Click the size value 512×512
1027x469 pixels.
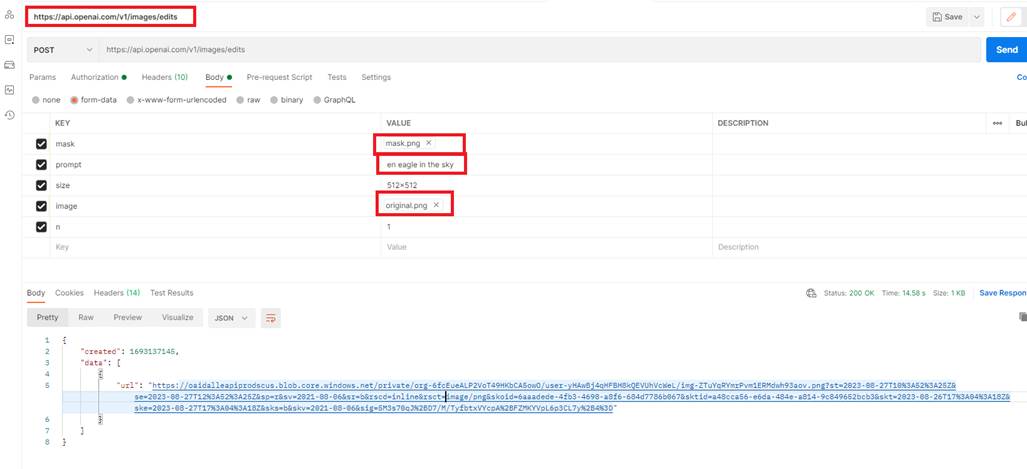tap(401, 185)
